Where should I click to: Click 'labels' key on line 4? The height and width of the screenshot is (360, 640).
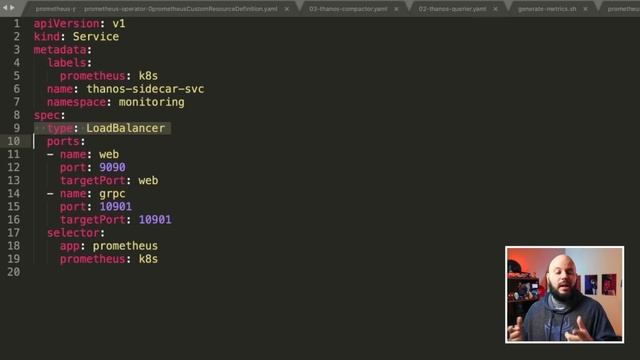pos(67,63)
